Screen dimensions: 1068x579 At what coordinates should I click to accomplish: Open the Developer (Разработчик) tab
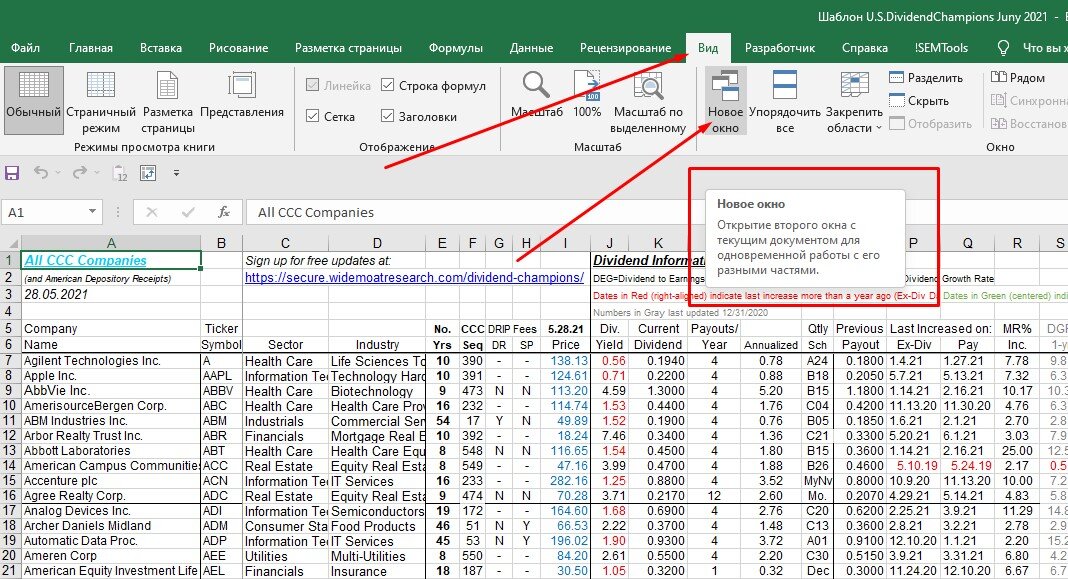[x=780, y=48]
